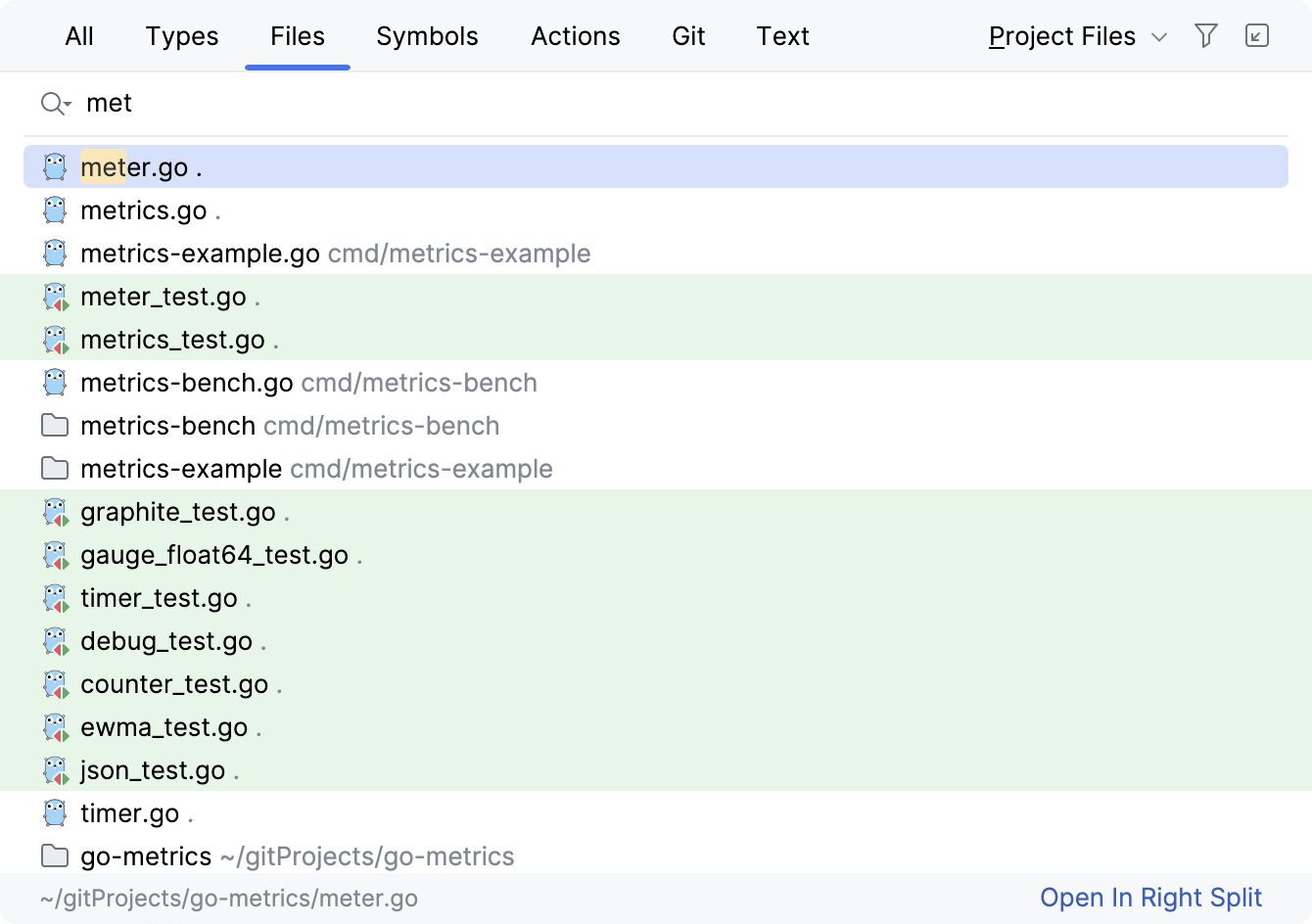Click the Go test file icon beside meter_test.go

click(x=54, y=296)
